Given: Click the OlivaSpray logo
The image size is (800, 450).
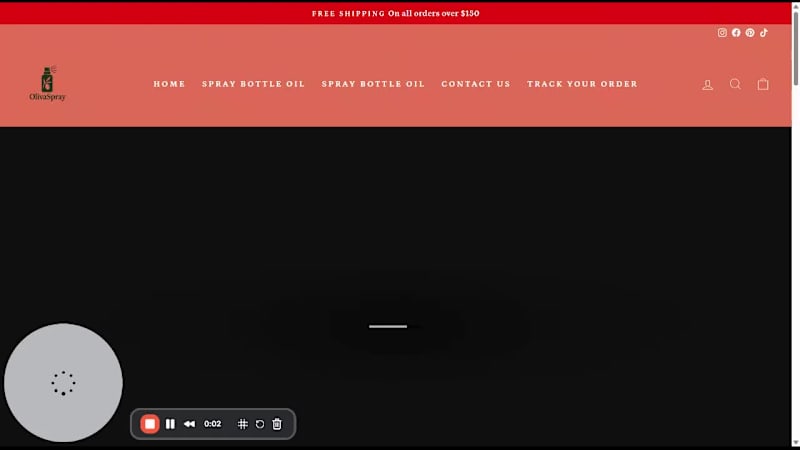Looking at the screenshot, I should pyautogui.click(x=47, y=83).
